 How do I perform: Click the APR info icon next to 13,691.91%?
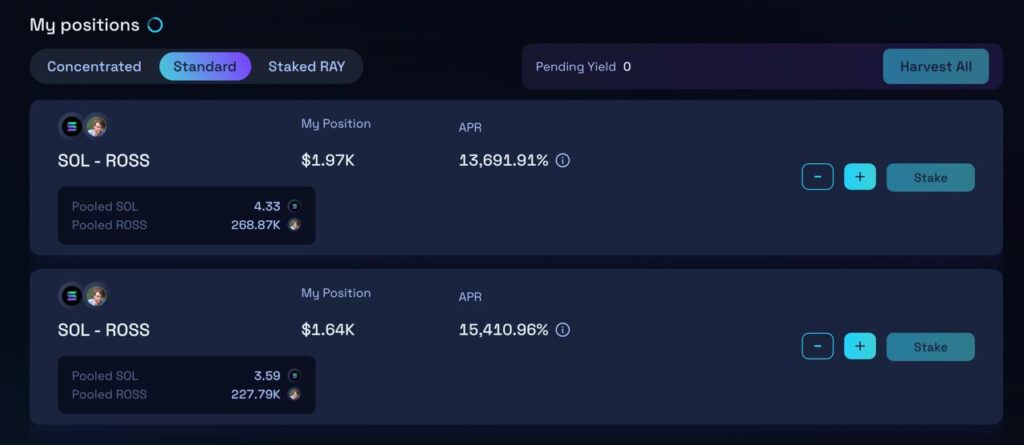tap(563, 160)
